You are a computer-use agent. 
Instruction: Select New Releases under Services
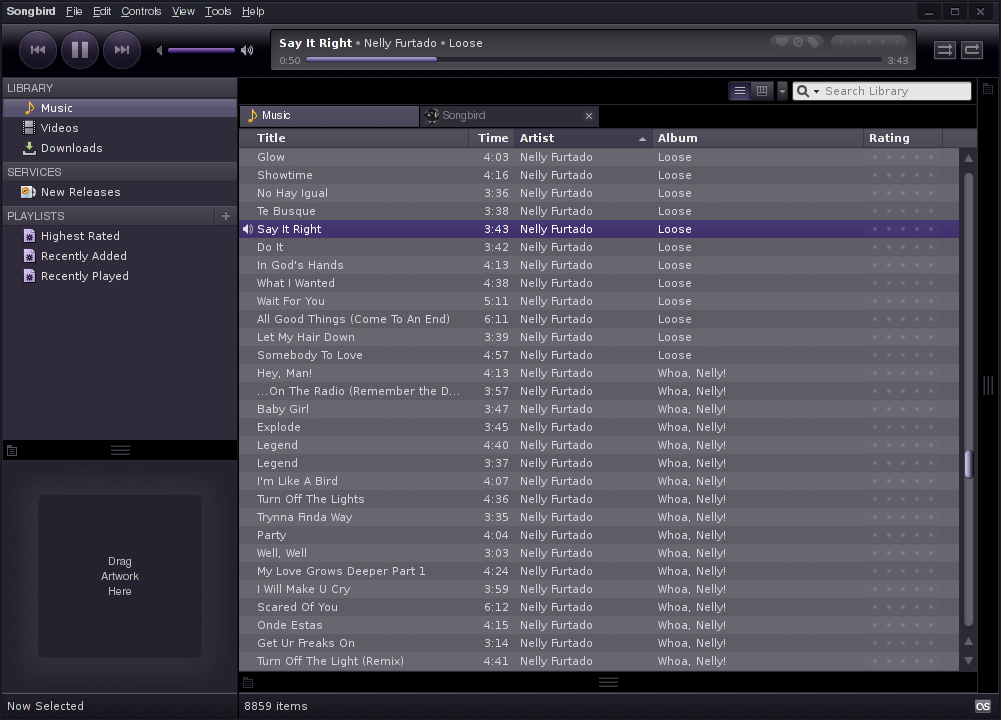80,192
